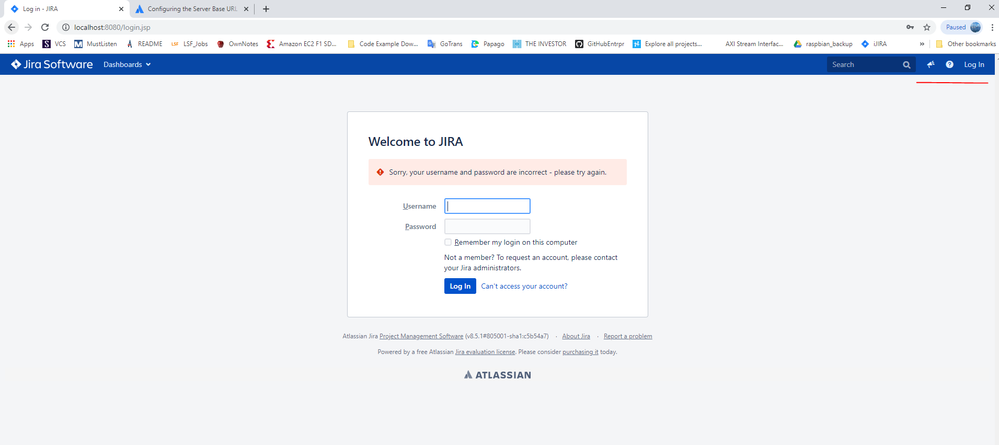Open the About Jira footer link
Viewport: 999px width, 445px height.
click(x=576, y=336)
